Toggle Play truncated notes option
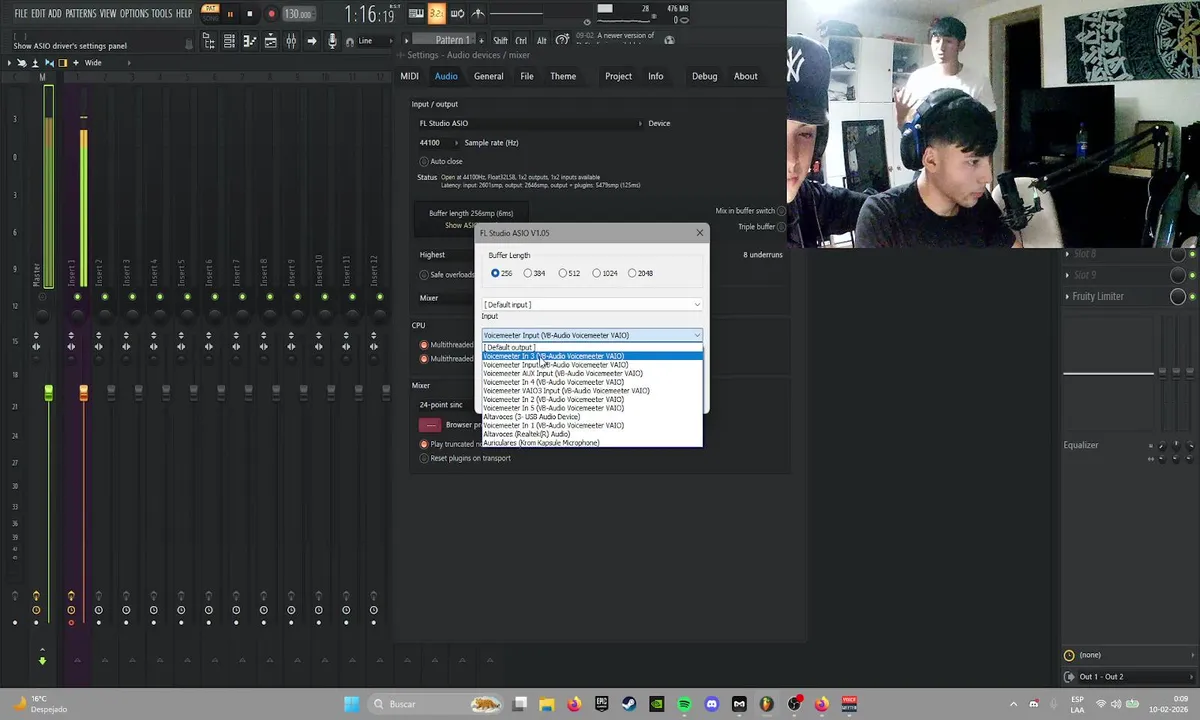1200x720 pixels. tap(424, 444)
